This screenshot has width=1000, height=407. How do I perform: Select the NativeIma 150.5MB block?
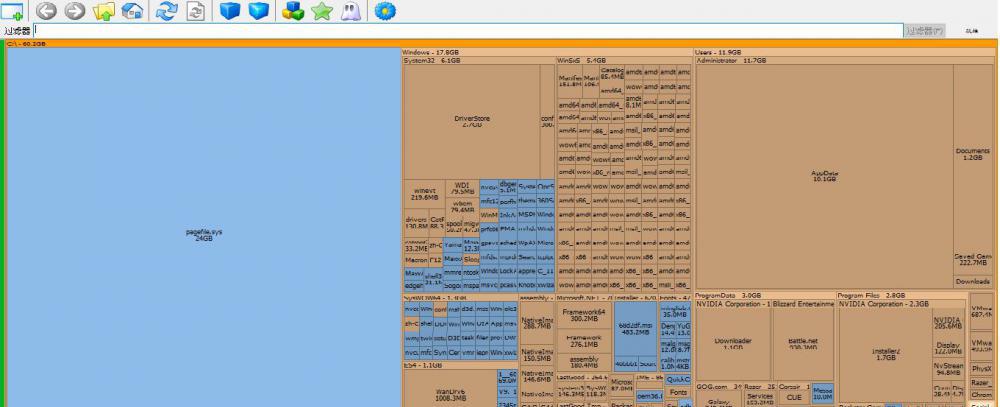tap(536, 355)
